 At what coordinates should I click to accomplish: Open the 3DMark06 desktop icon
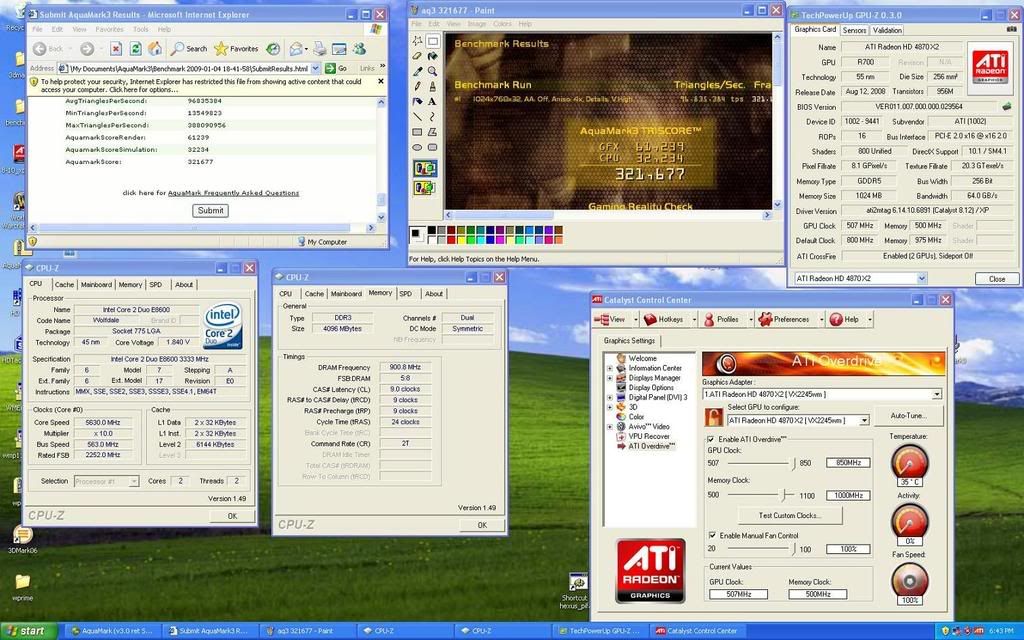22,539
